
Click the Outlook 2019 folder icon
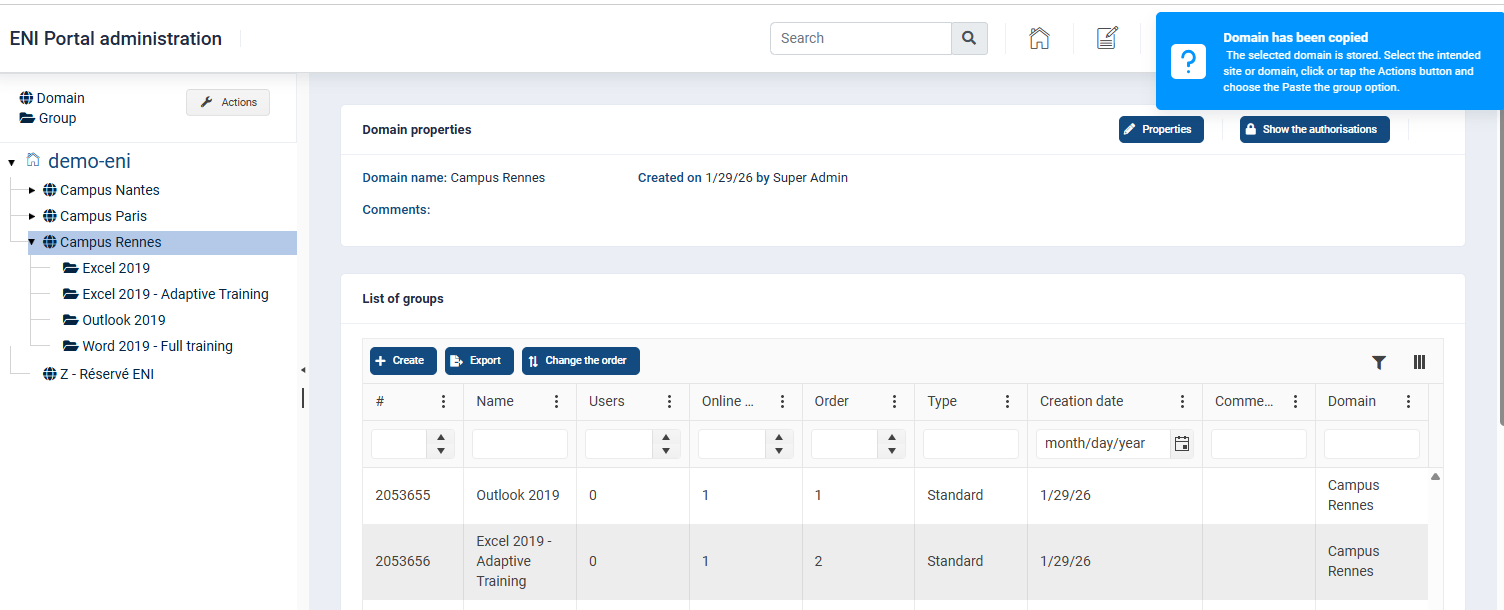[x=70, y=320]
